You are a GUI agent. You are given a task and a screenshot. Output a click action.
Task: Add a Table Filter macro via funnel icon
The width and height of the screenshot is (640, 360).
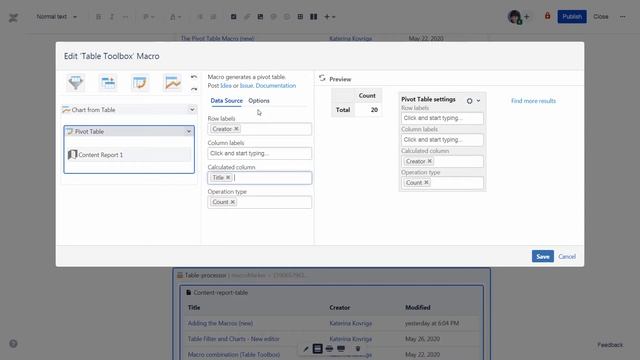click(x=76, y=82)
